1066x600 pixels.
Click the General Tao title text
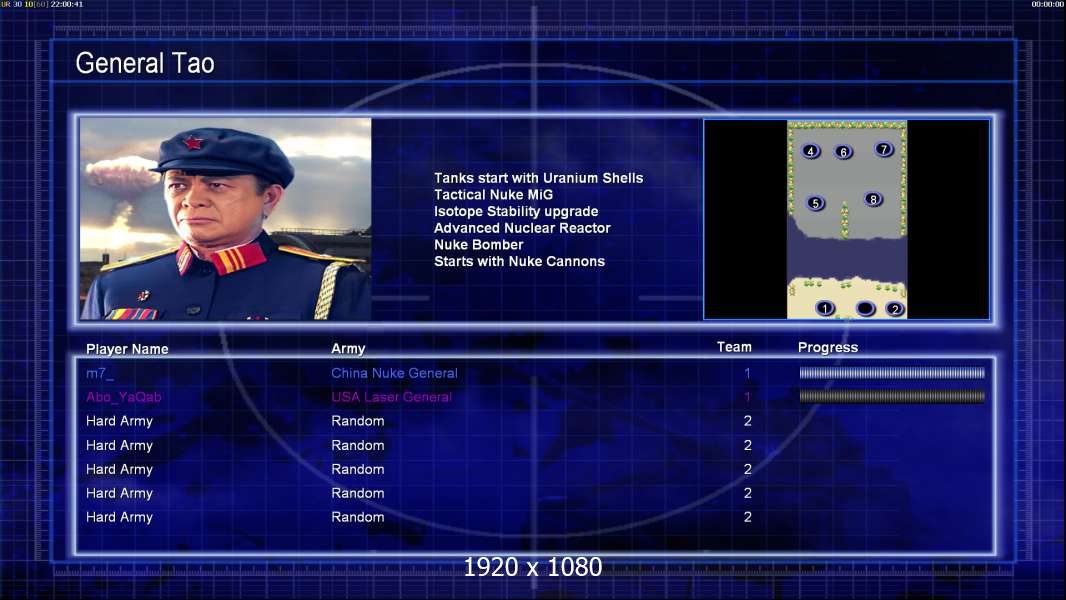tap(145, 64)
